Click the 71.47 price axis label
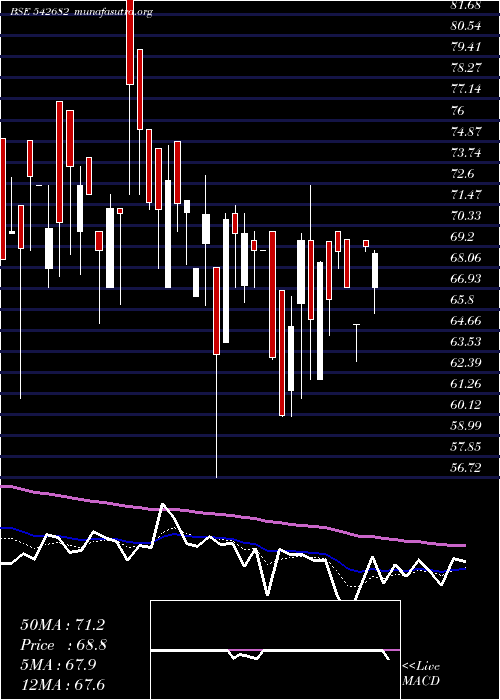Image resolution: width=500 pixels, height=700 pixels. (466, 195)
